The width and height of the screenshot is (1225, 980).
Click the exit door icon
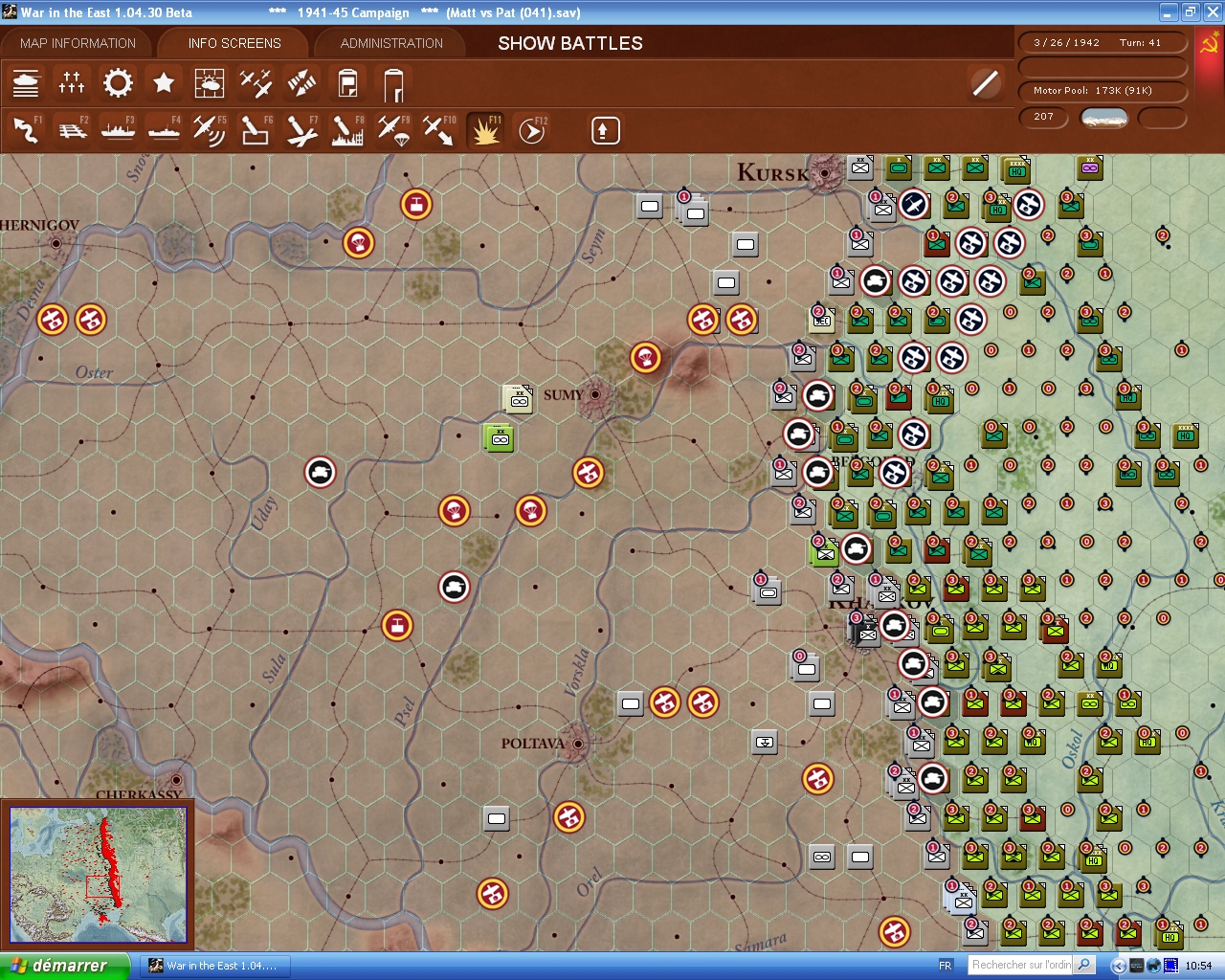(393, 84)
